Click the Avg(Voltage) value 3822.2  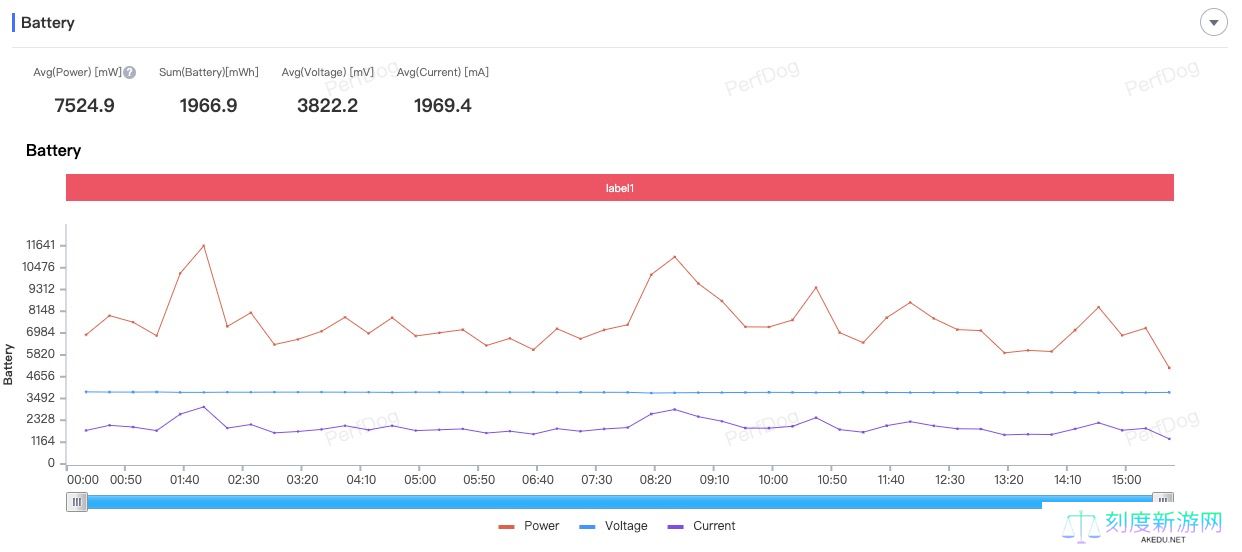click(x=327, y=106)
